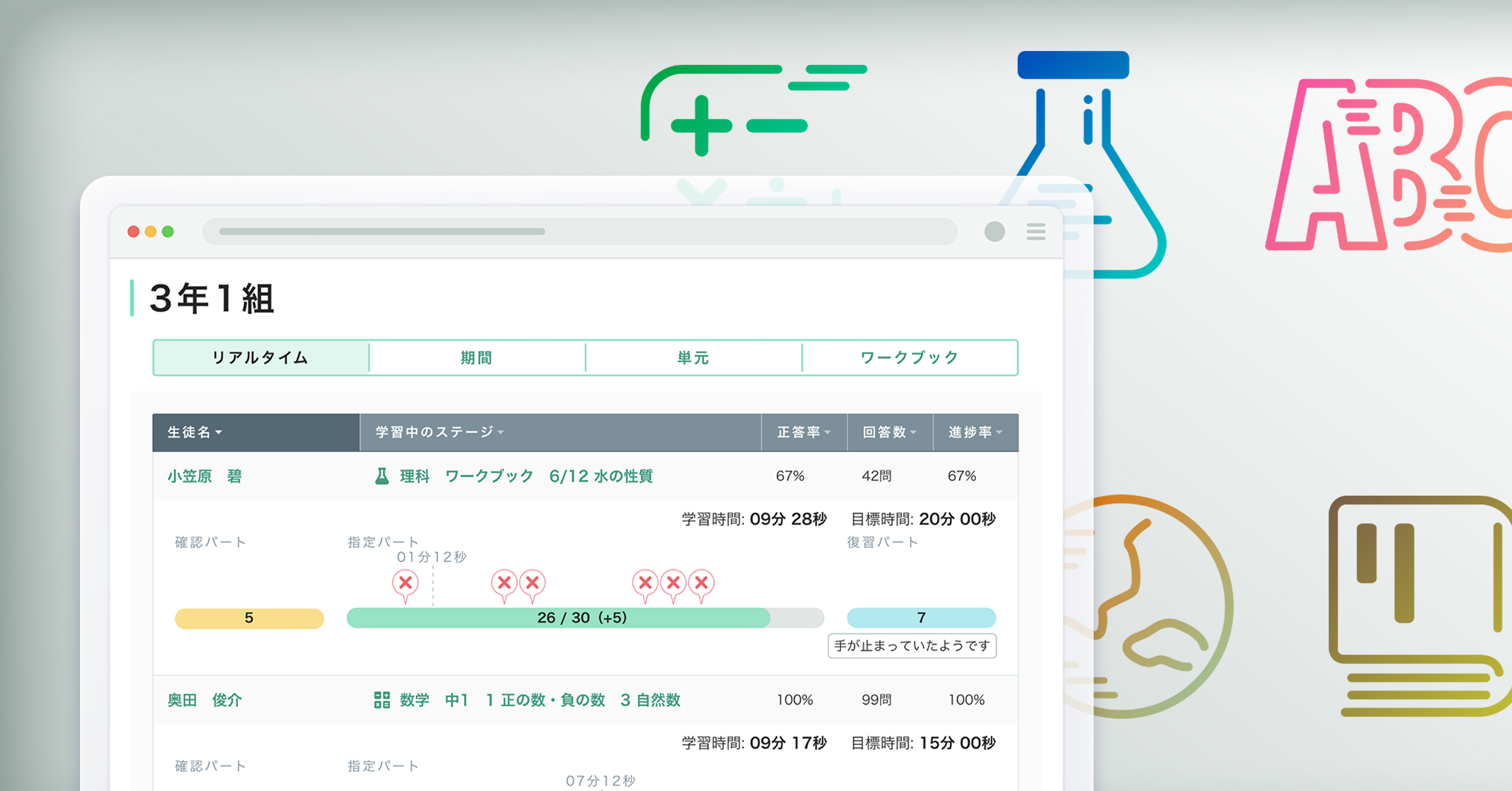Sort by 正答率 column header

coord(804,432)
